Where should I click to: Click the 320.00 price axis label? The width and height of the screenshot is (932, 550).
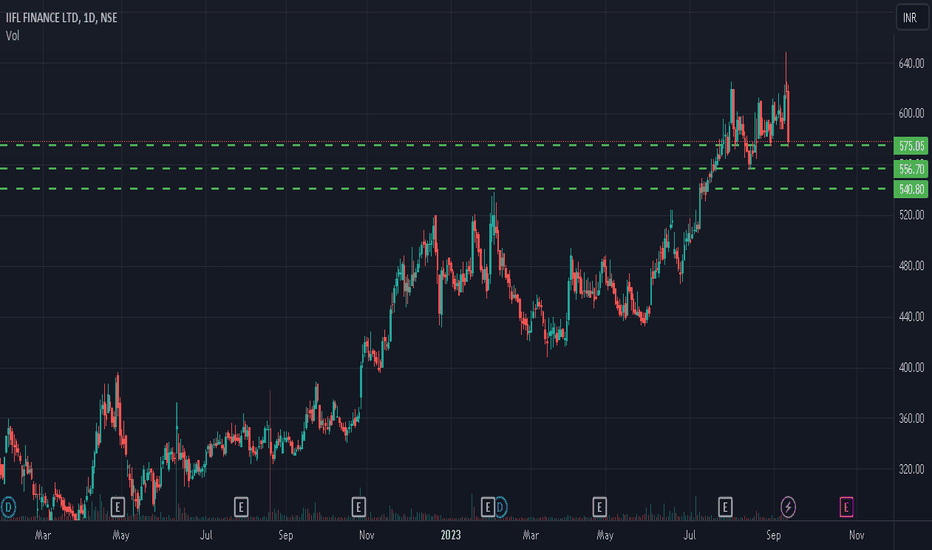[911, 469]
